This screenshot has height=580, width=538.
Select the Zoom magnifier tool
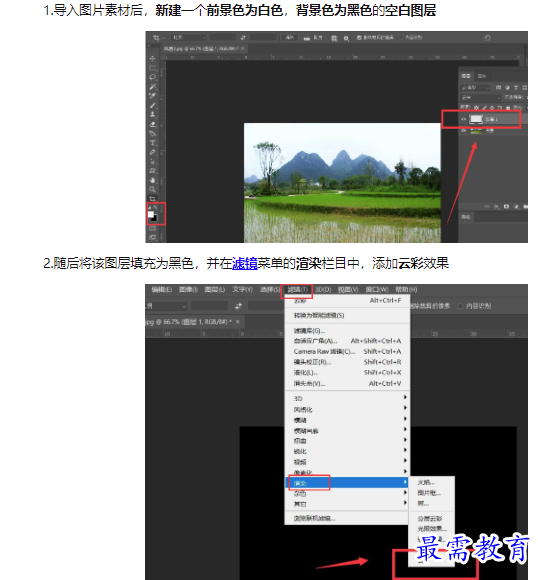[x=152, y=189]
